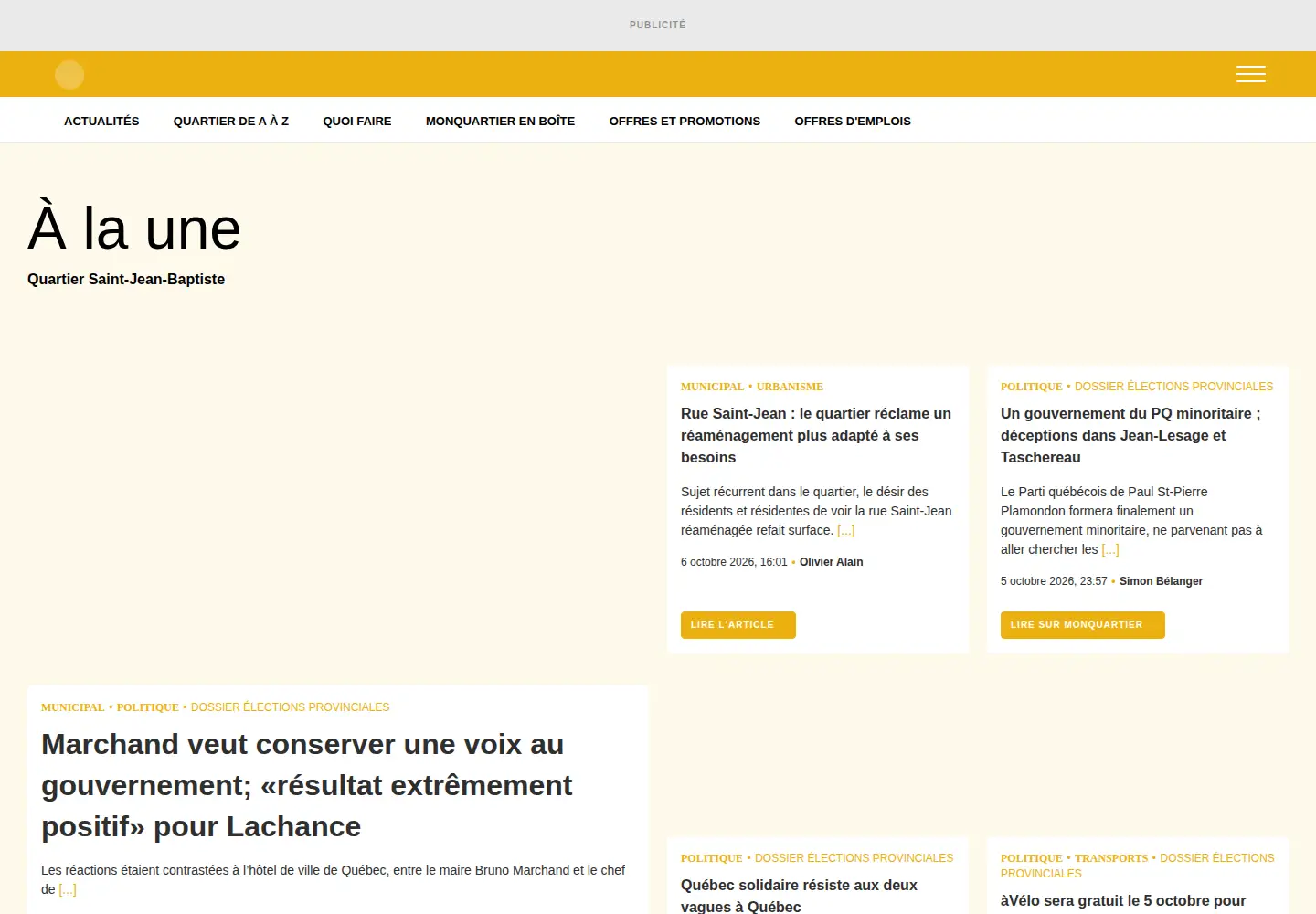The width and height of the screenshot is (1316, 914).
Task: Click the À la une heading
Action: click(134, 228)
